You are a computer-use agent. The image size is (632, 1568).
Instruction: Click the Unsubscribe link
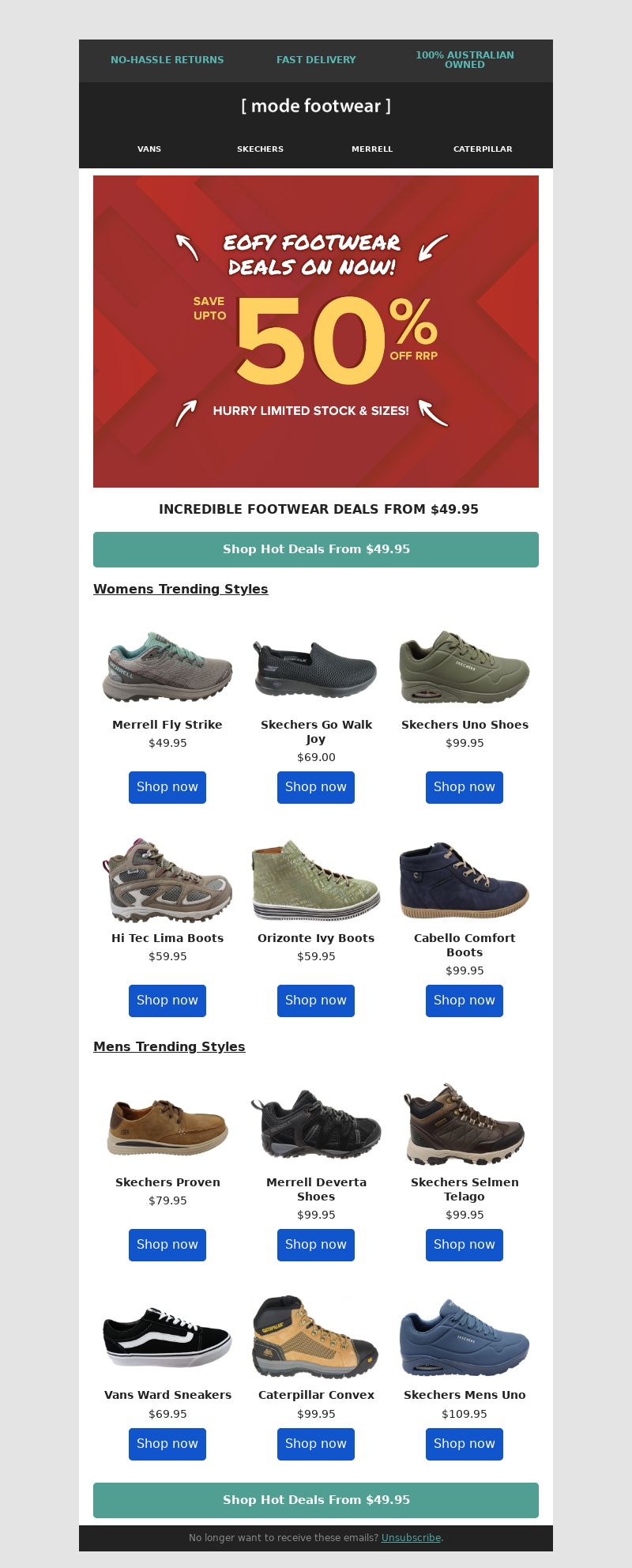[x=411, y=1538]
